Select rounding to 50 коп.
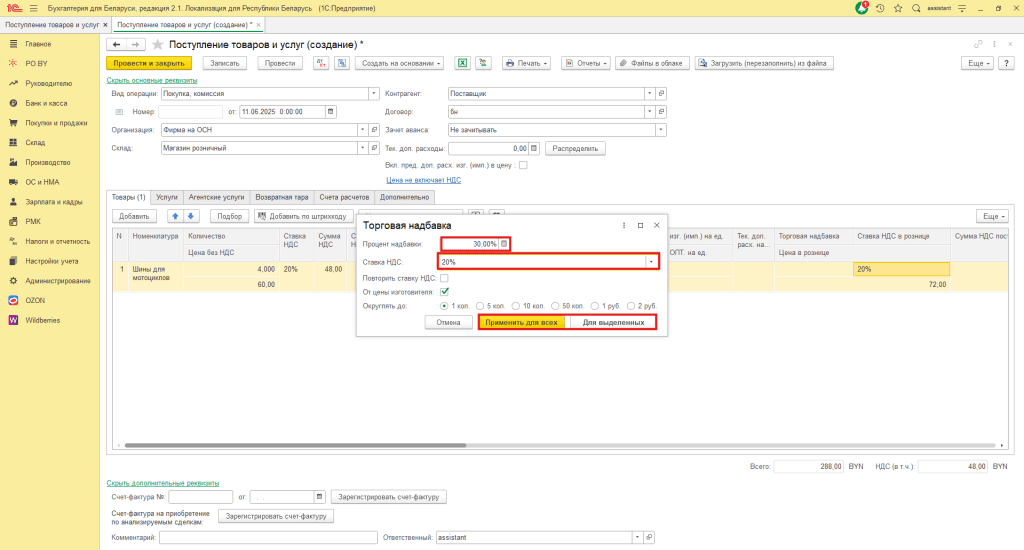The height and width of the screenshot is (550, 1024). tap(555, 306)
